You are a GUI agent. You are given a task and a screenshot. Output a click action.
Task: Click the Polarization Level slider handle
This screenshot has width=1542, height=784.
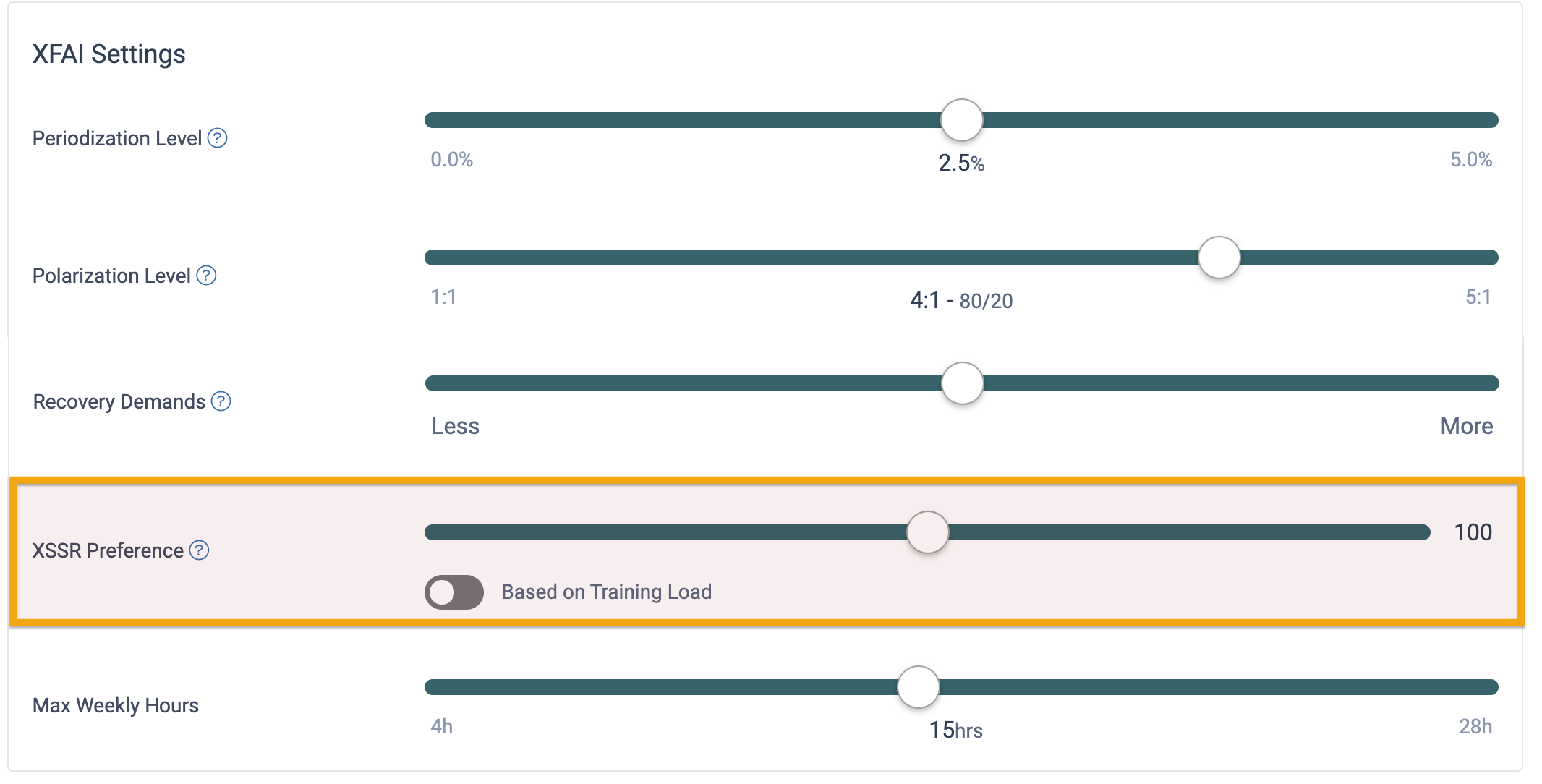click(1219, 257)
